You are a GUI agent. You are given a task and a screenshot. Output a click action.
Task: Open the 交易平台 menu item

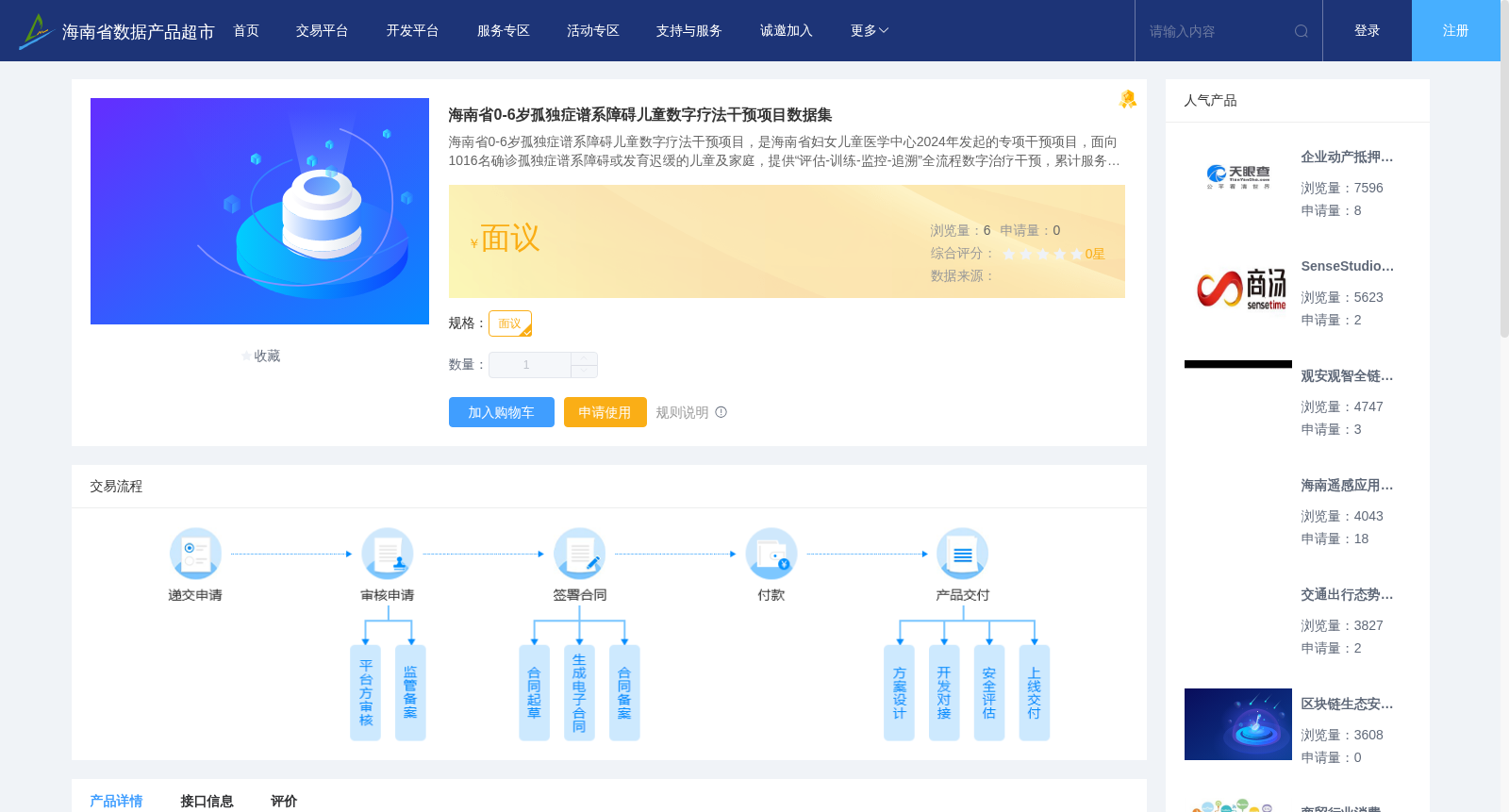323,31
